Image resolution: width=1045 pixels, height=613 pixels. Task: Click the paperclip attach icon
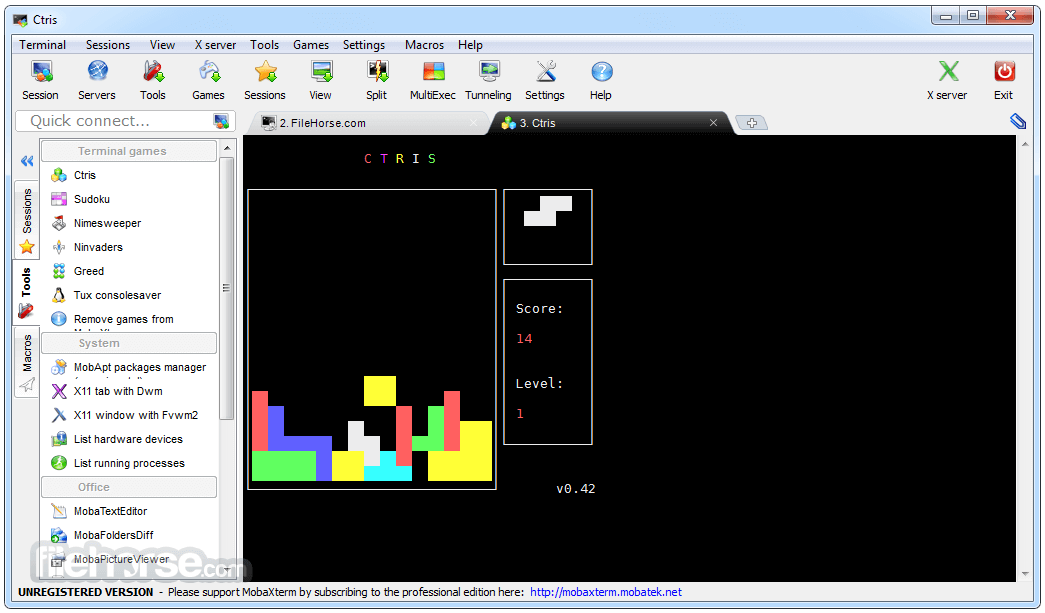[1018, 121]
